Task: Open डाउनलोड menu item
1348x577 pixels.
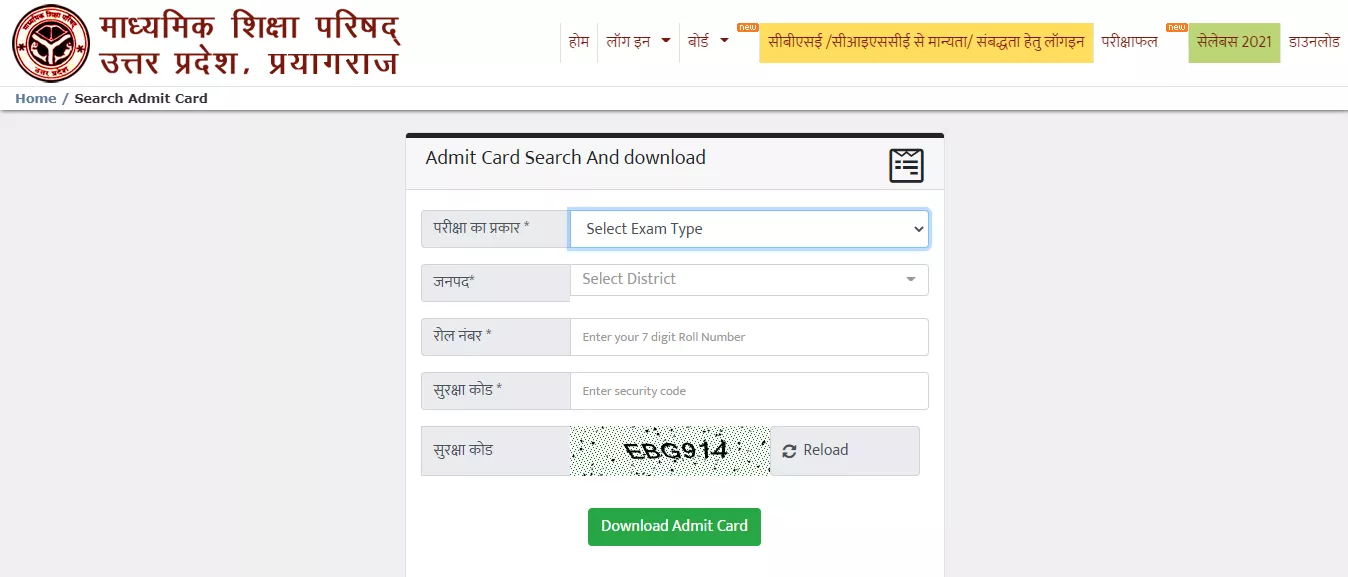Action: point(1314,42)
